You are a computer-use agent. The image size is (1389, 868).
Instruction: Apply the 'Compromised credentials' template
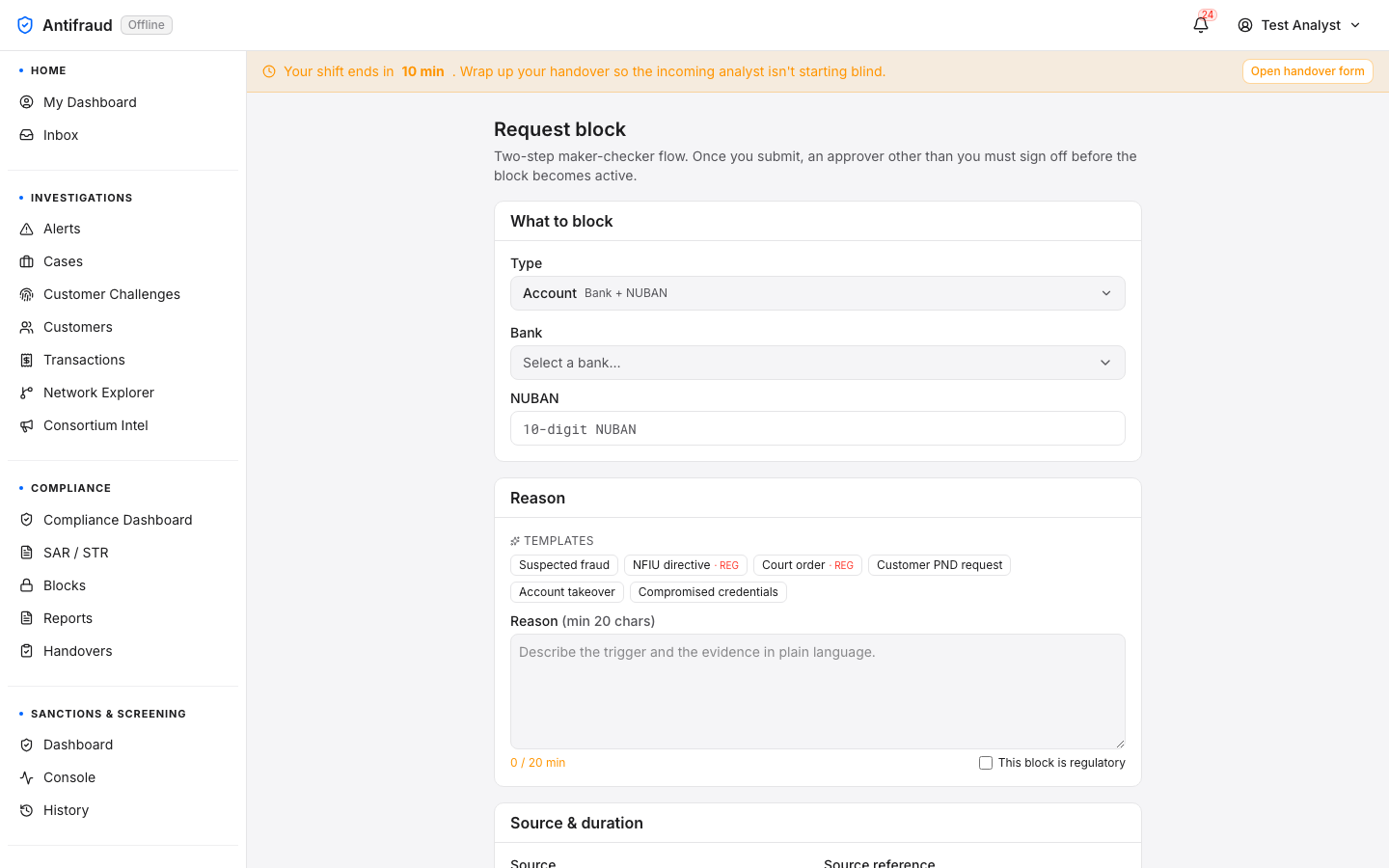(708, 592)
